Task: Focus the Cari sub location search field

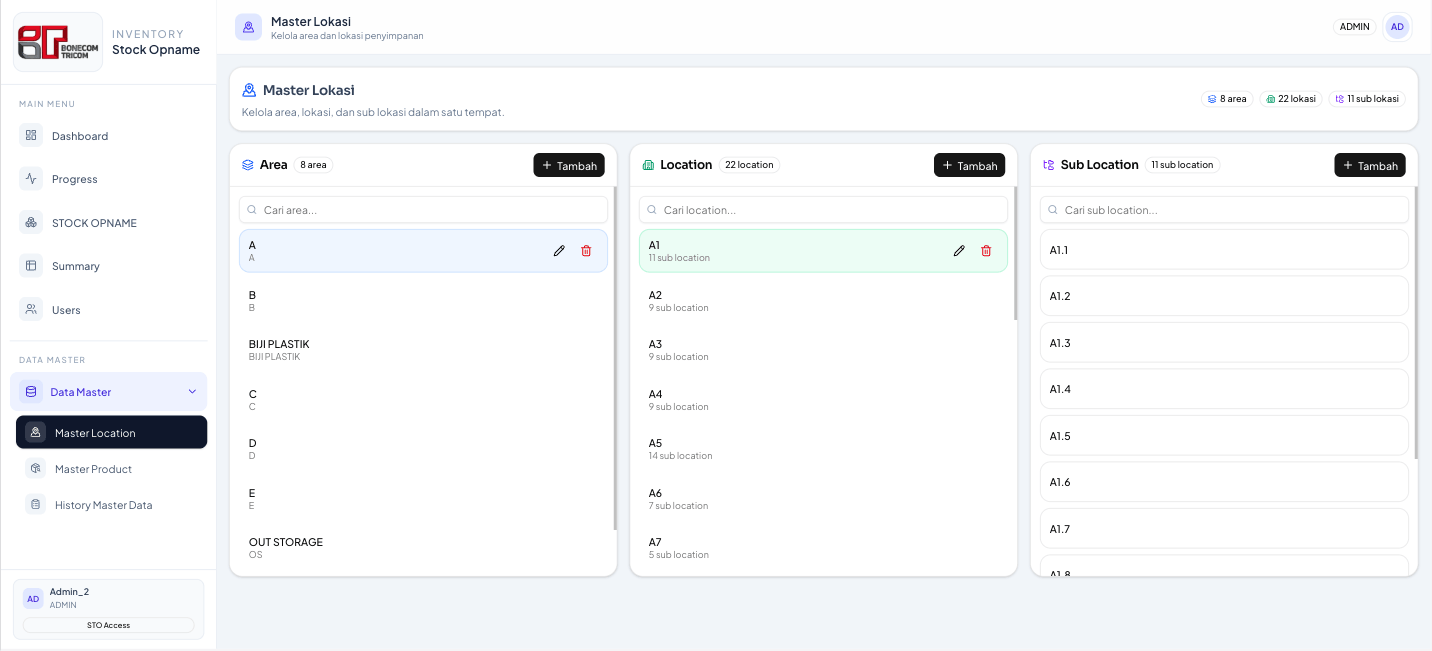Action: [x=1224, y=210]
